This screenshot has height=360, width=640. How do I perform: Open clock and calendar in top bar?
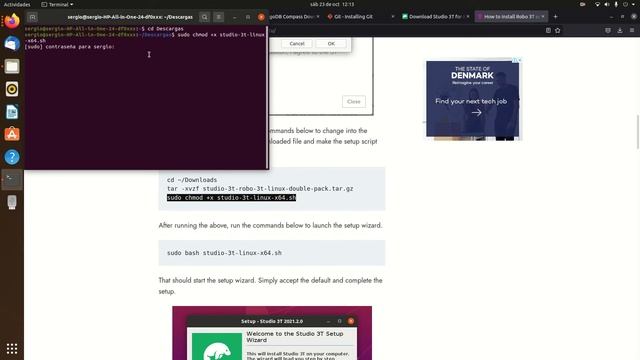pos(332,4)
